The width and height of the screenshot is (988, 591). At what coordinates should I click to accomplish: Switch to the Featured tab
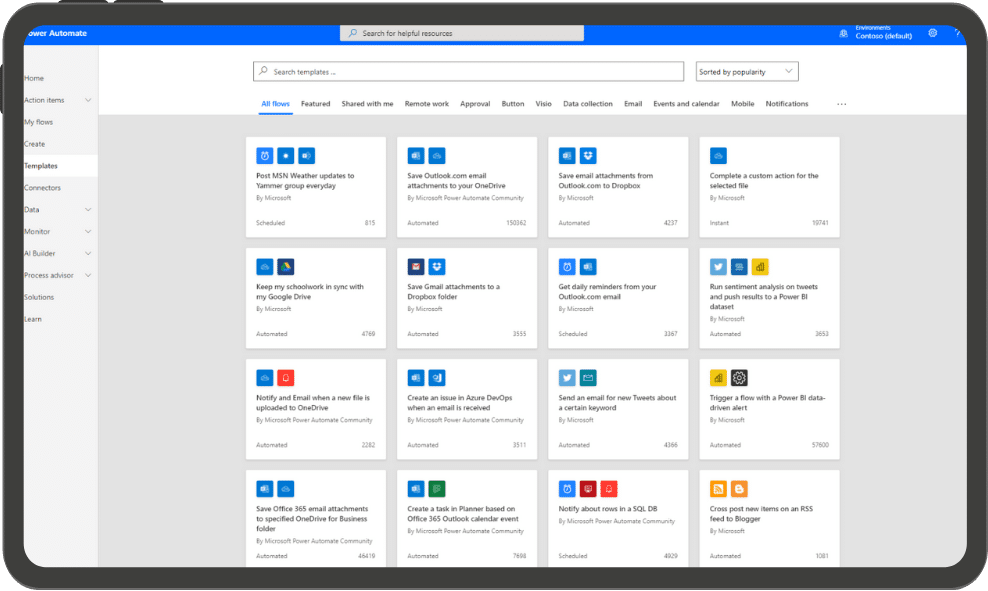[x=316, y=104]
